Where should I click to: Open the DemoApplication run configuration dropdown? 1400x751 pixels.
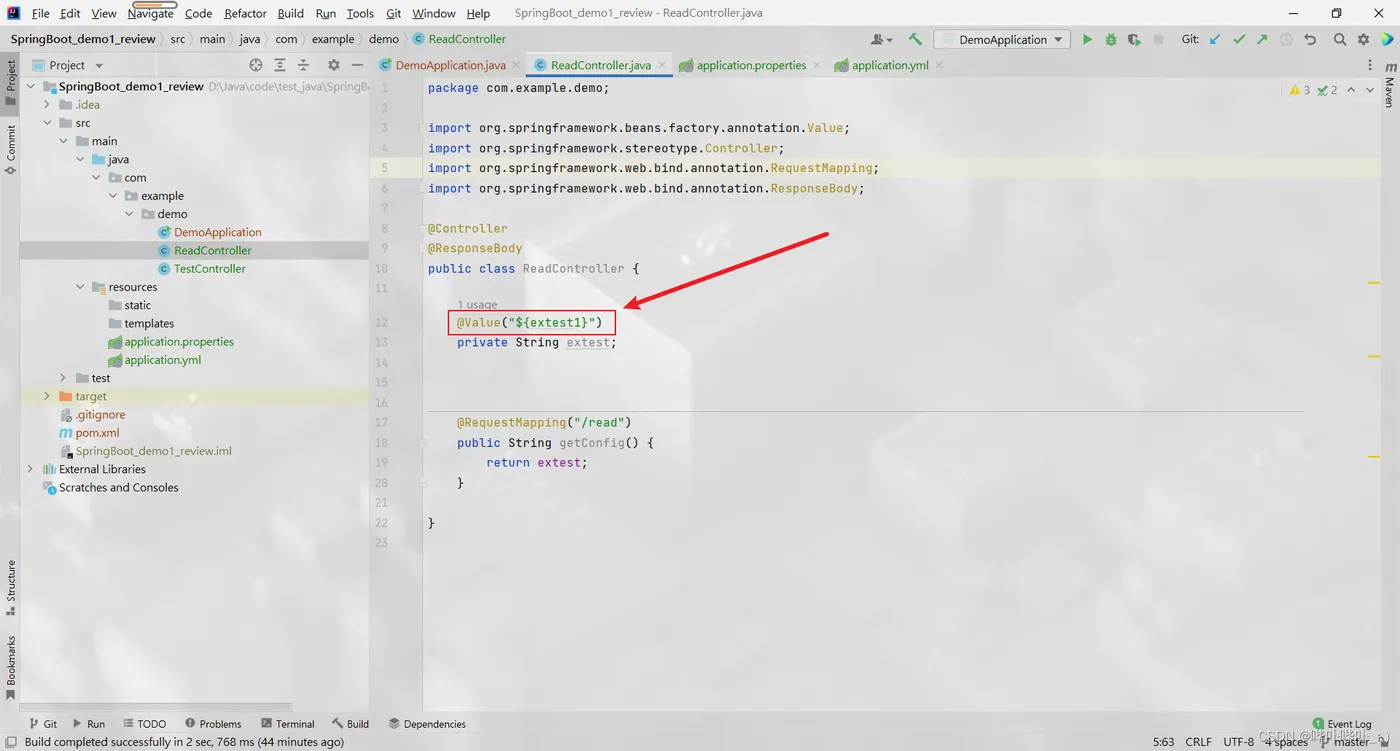tap(1001, 39)
